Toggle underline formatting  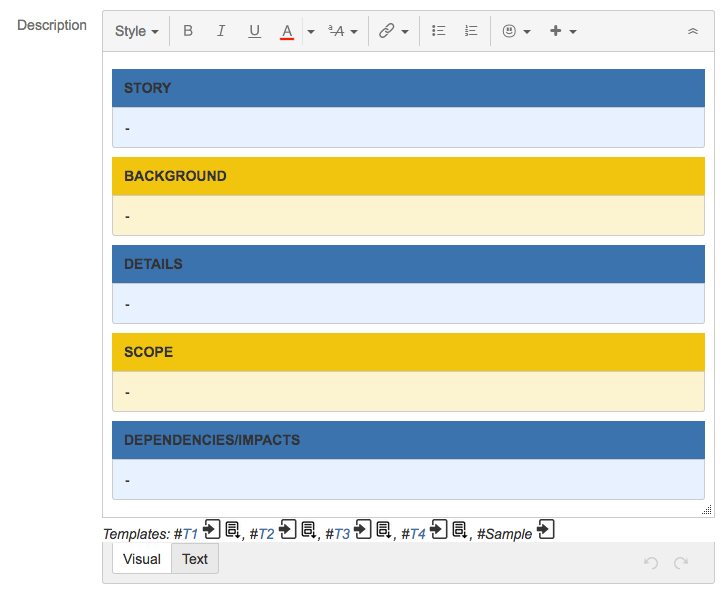[254, 31]
